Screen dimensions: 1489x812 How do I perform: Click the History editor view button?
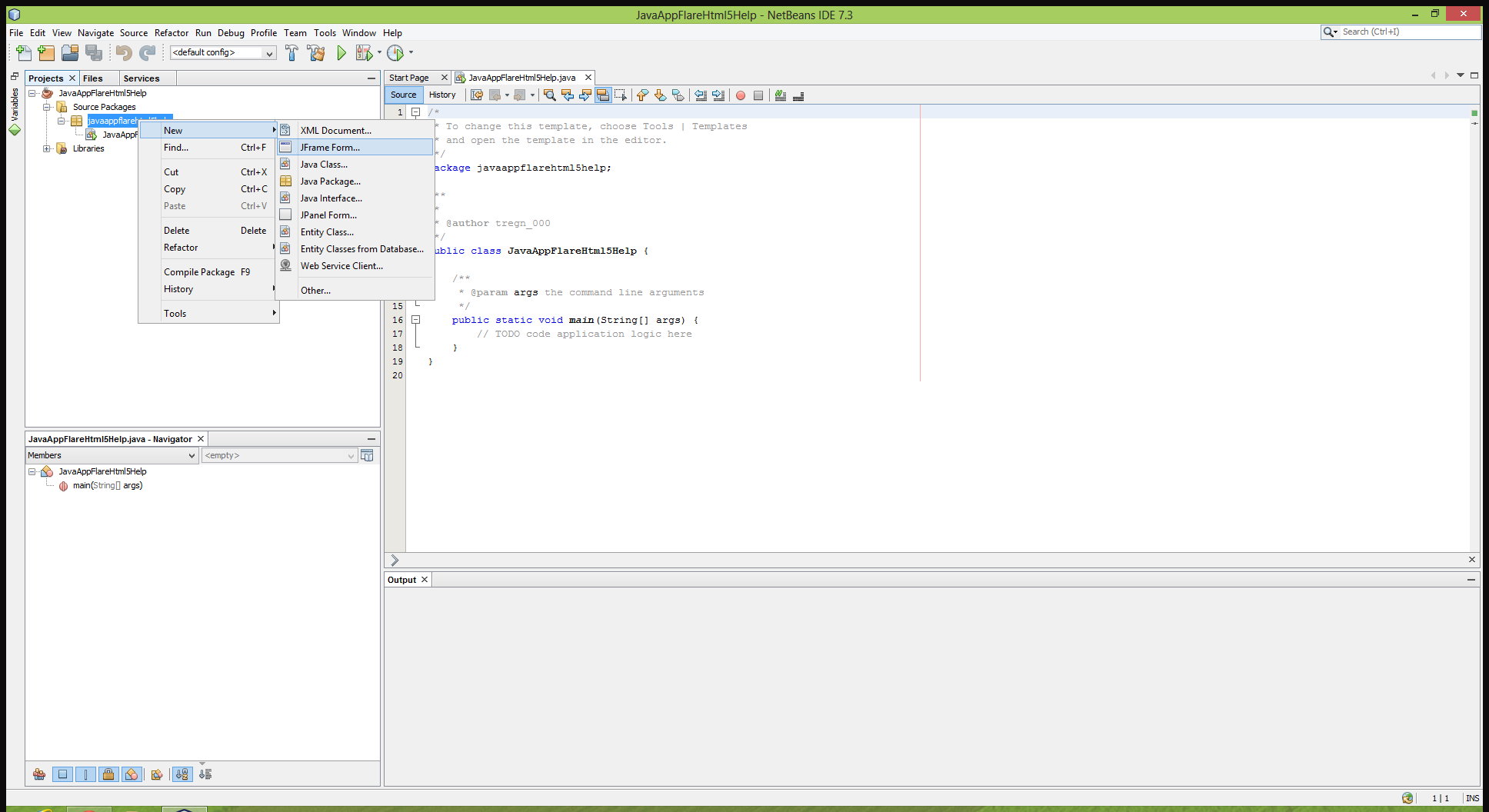coord(442,95)
